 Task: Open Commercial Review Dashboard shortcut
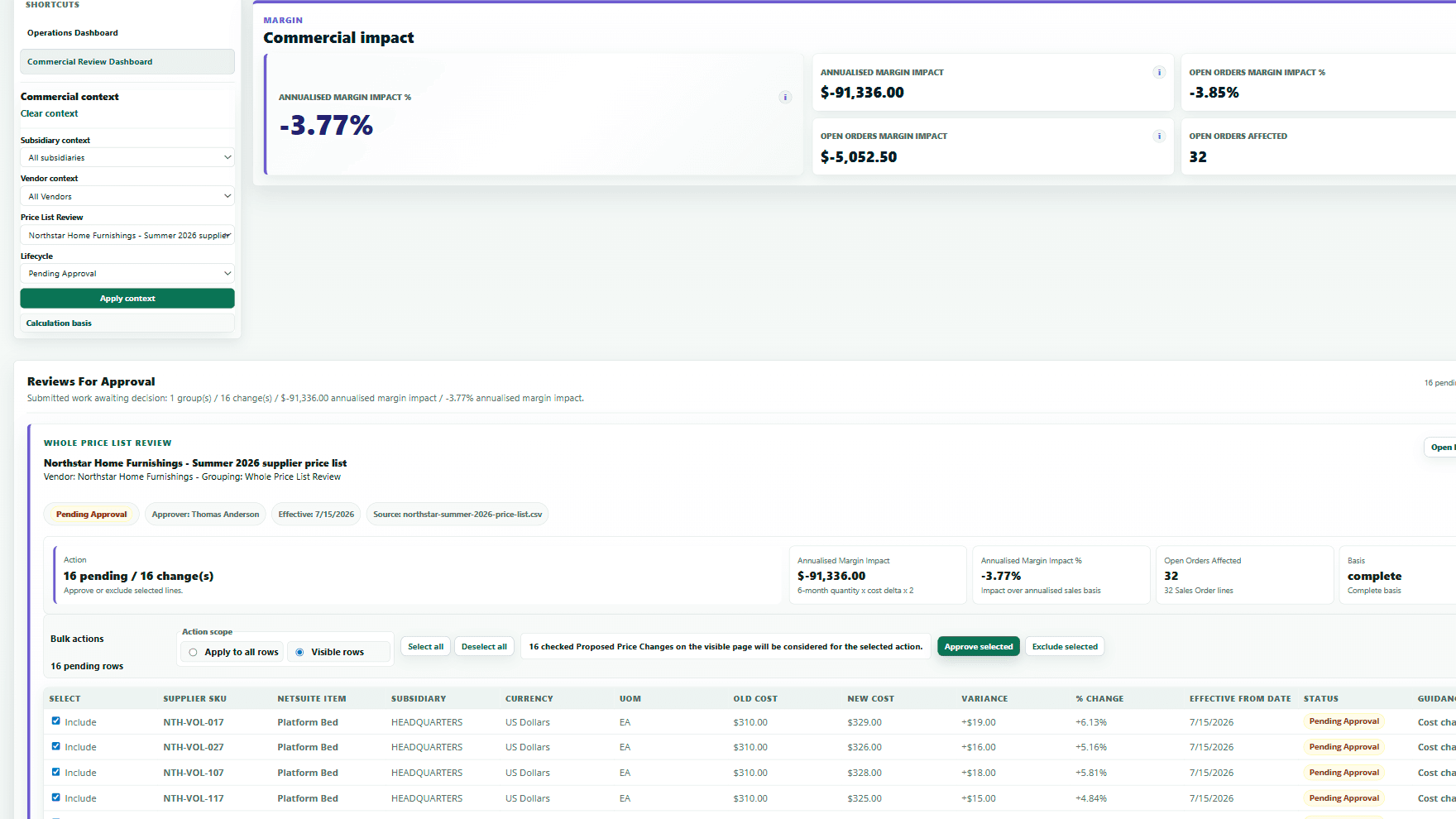pos(127,62)
